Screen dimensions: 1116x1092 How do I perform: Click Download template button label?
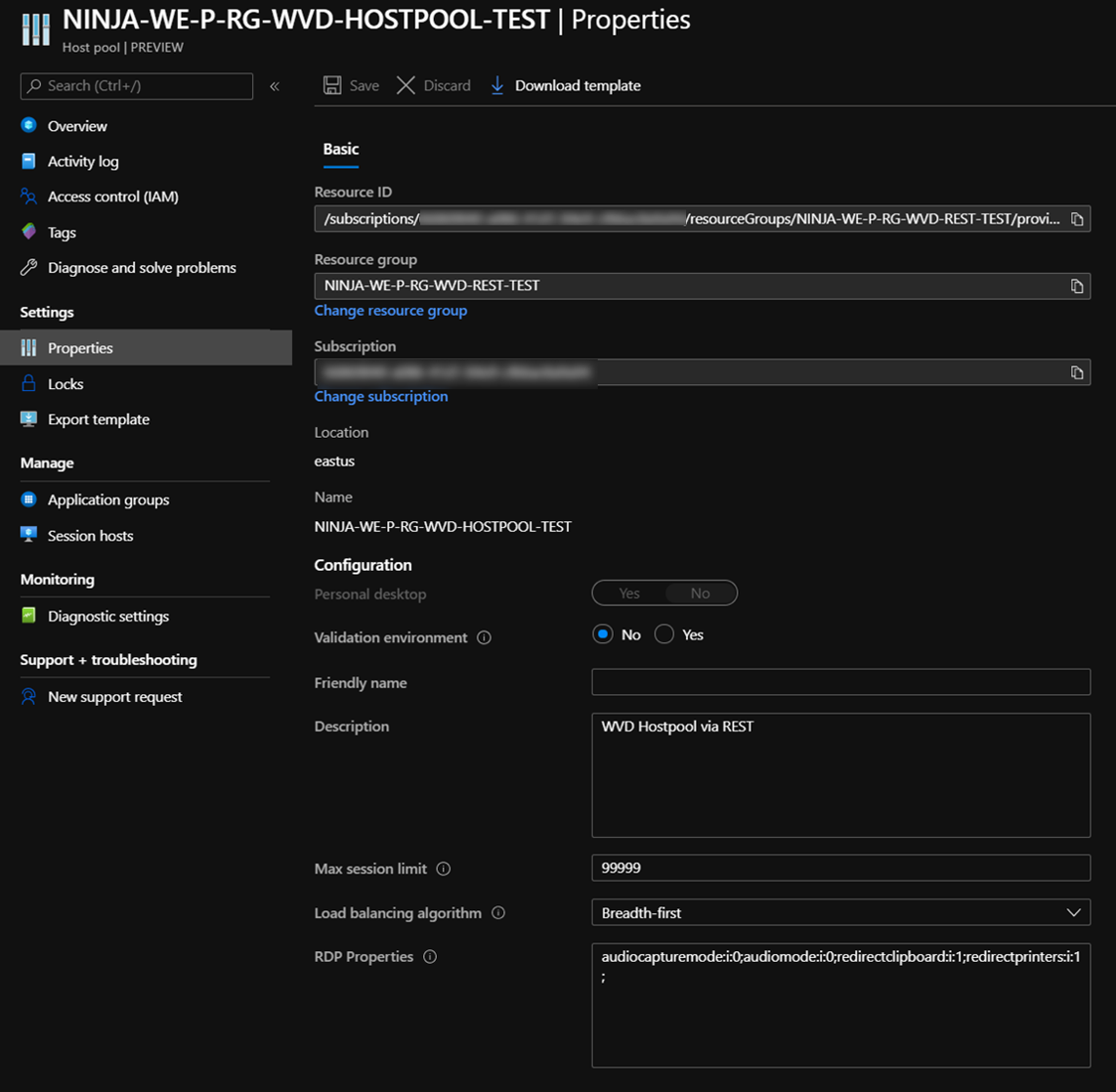[x=578, y=85]
